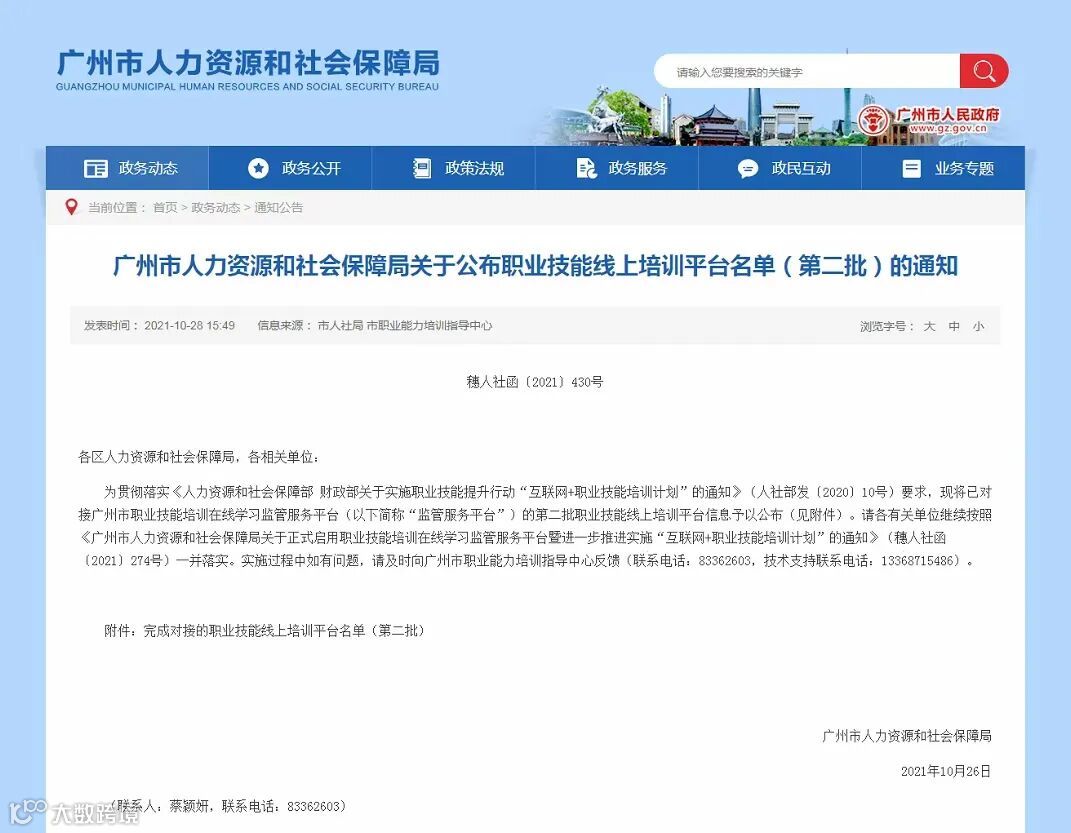
Task: Click the English bureau name subtitle
Action: coord(247,87)
